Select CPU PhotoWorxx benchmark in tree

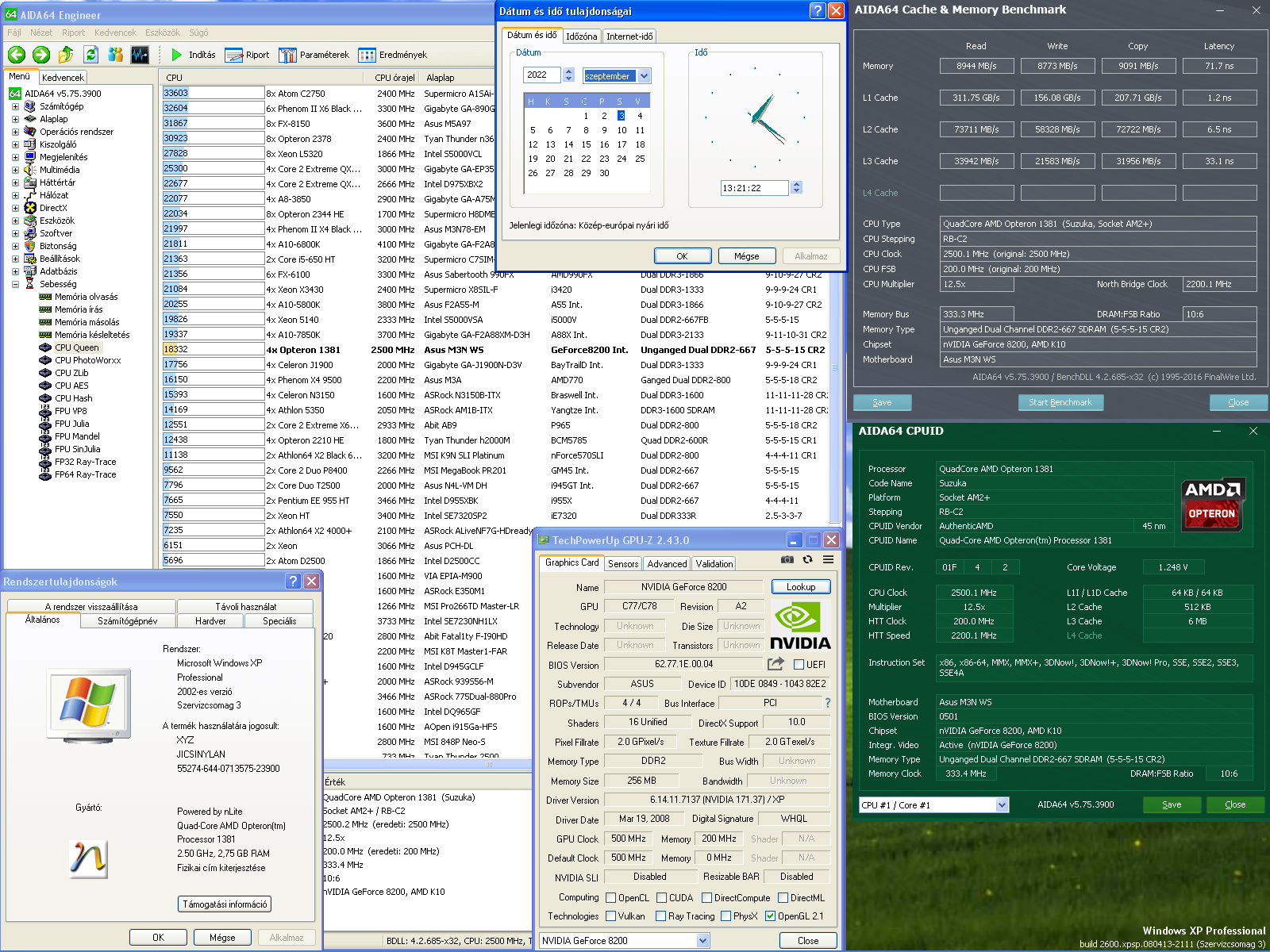coord(87,360)
